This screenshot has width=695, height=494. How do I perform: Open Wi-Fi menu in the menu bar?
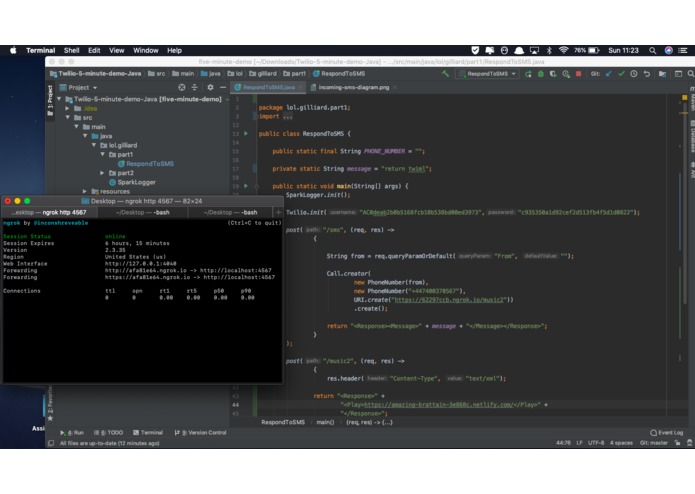coord(563,51)
